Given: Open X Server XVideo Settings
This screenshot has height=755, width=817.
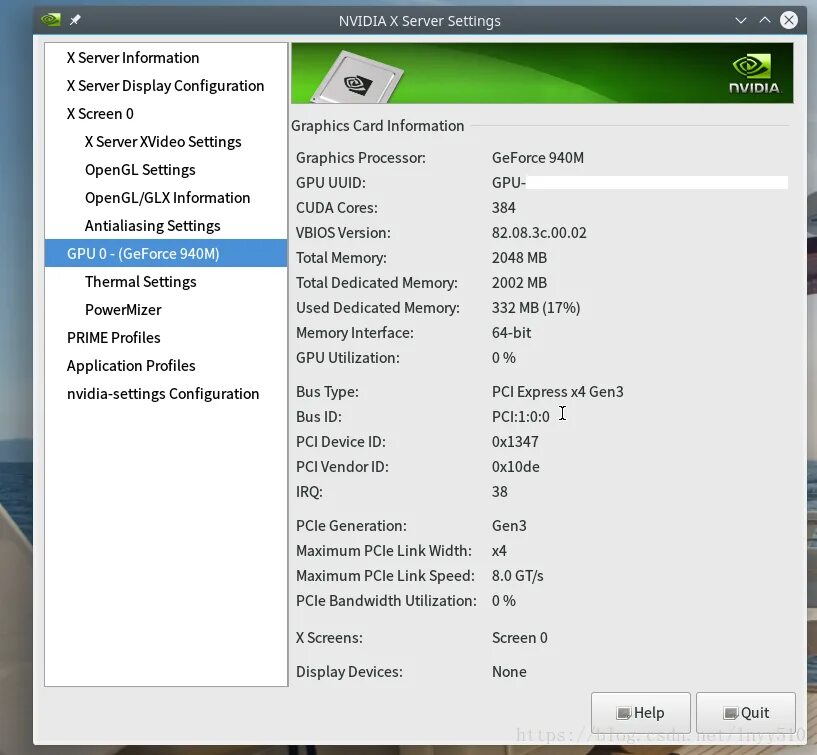Looking at the screenshot, I should pos(163,142).
